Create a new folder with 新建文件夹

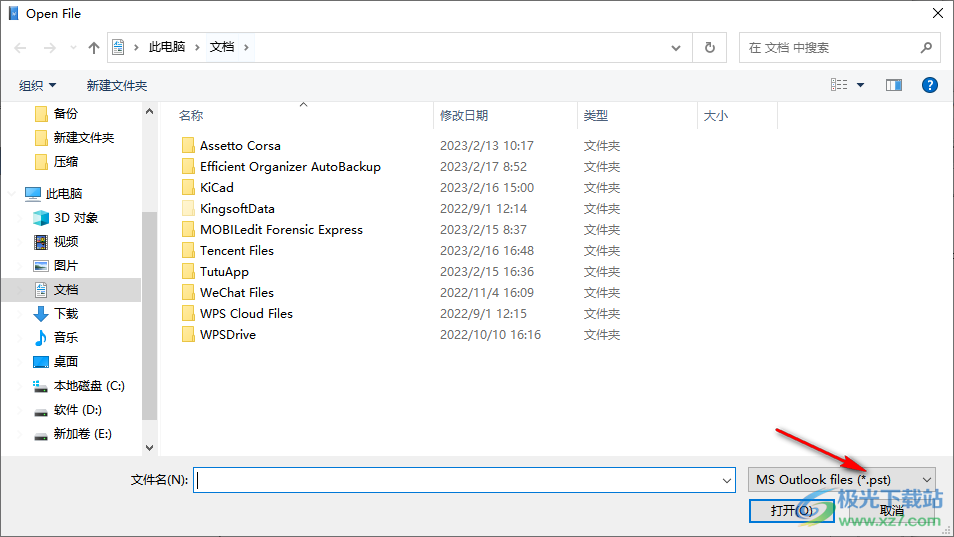pyautogui.click(x=117, y=85)
